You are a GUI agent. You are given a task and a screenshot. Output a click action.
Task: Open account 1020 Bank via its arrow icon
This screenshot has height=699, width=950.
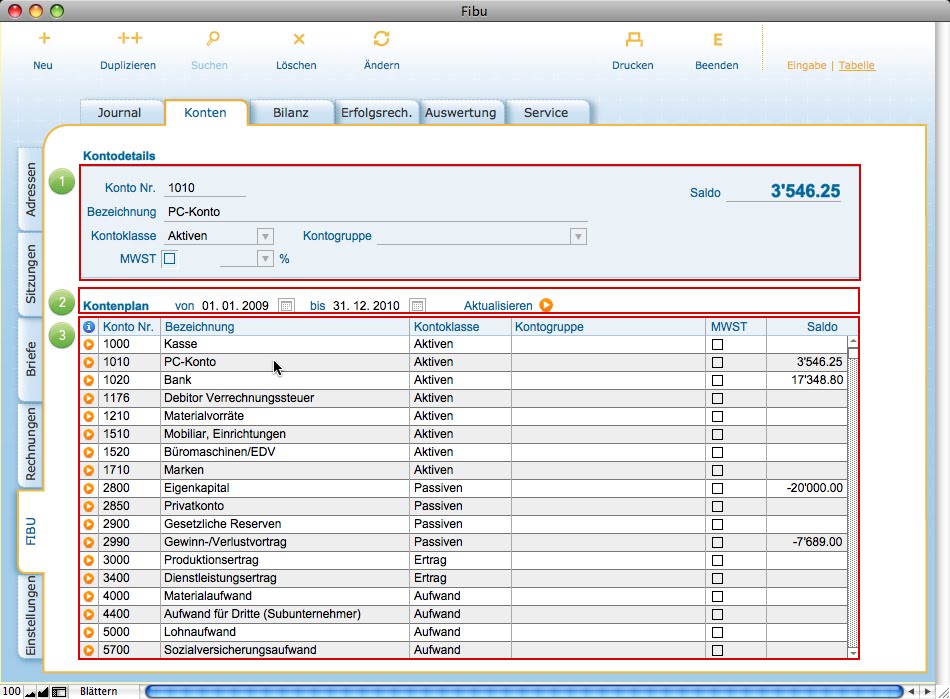point(89,380)
